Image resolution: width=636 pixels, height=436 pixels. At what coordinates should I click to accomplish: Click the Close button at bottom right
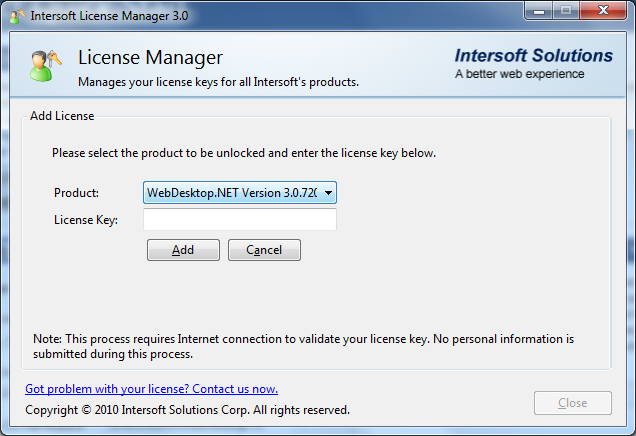572,403
